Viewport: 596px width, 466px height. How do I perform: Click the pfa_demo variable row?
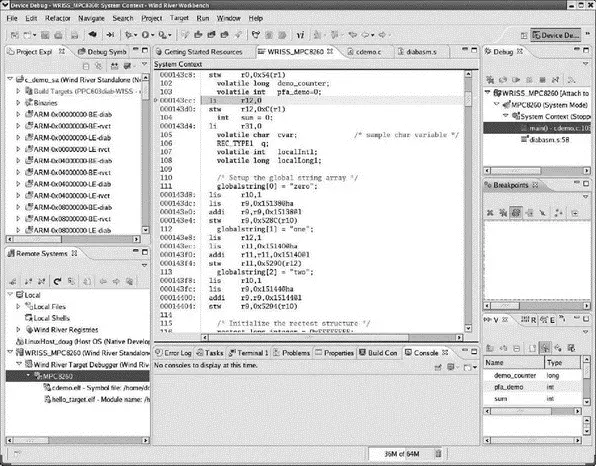click(x=532, y=387)
